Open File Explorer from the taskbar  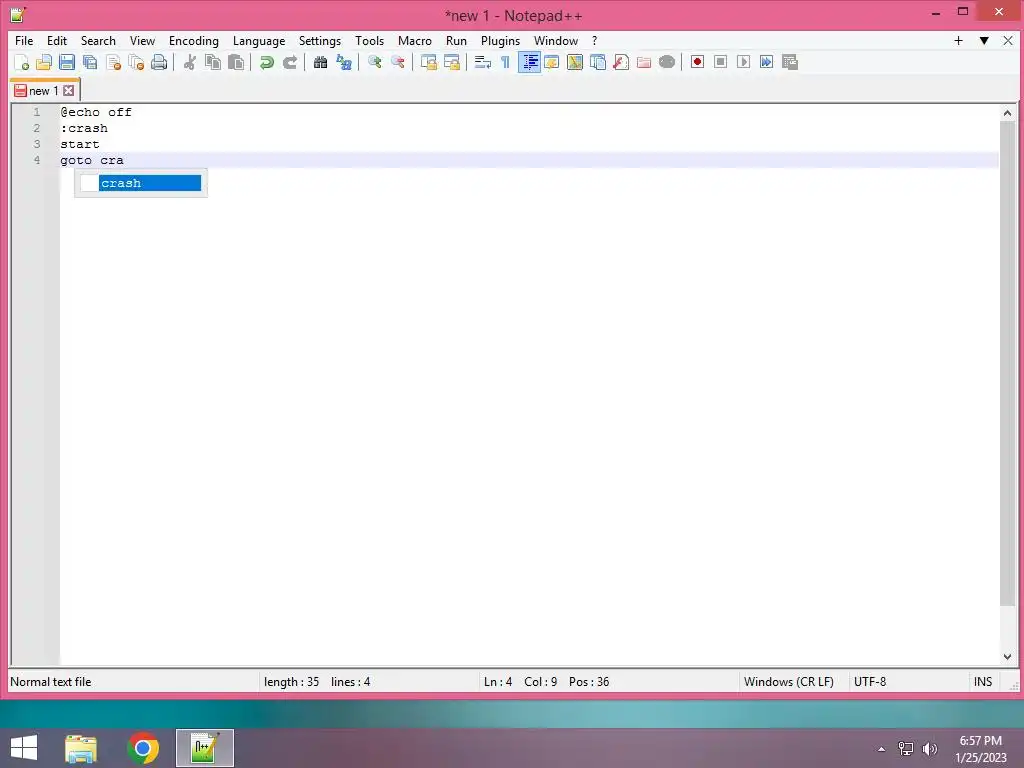click(x=81, y=748)
